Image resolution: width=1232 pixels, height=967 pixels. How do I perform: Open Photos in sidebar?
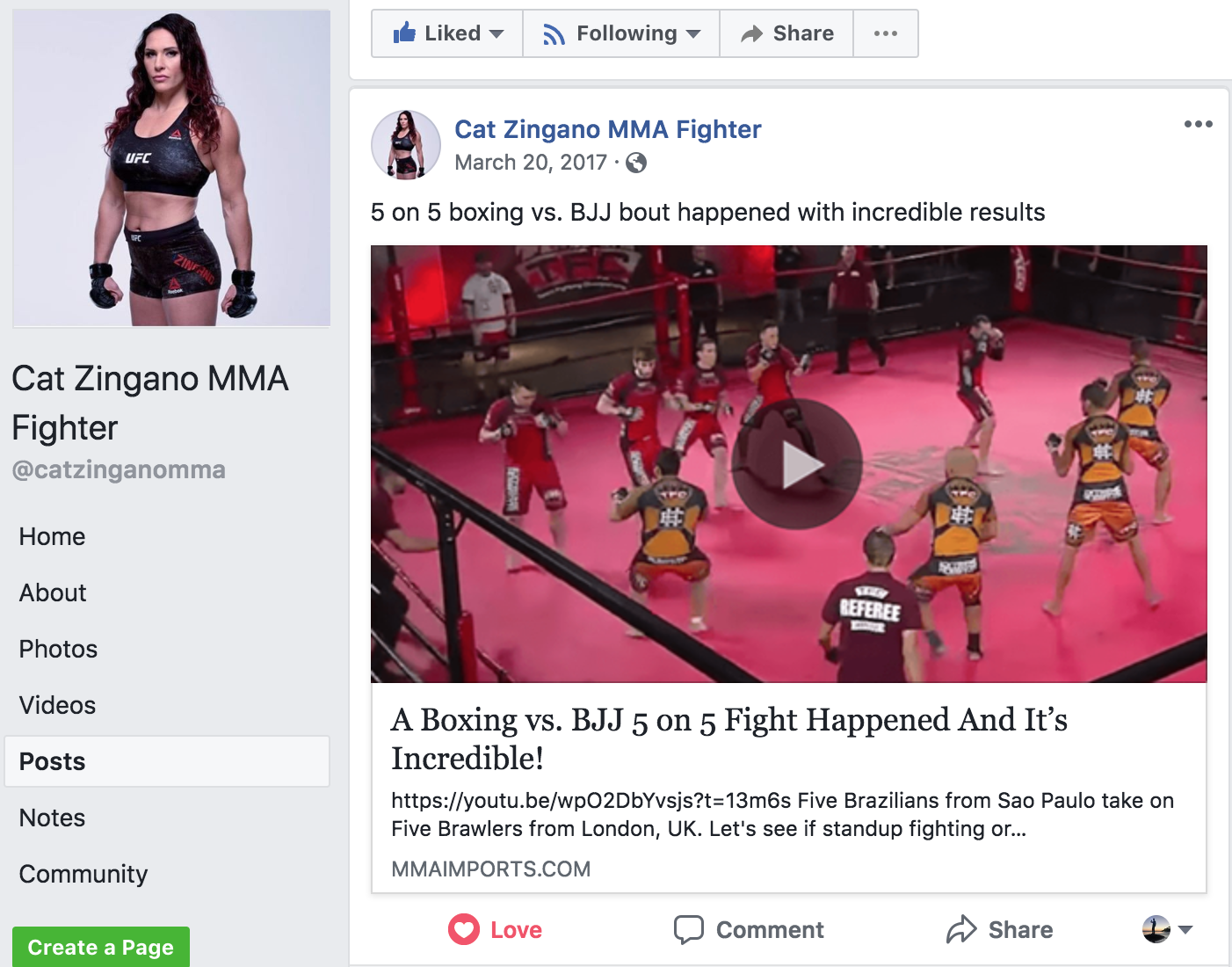[x=58, y=649]
